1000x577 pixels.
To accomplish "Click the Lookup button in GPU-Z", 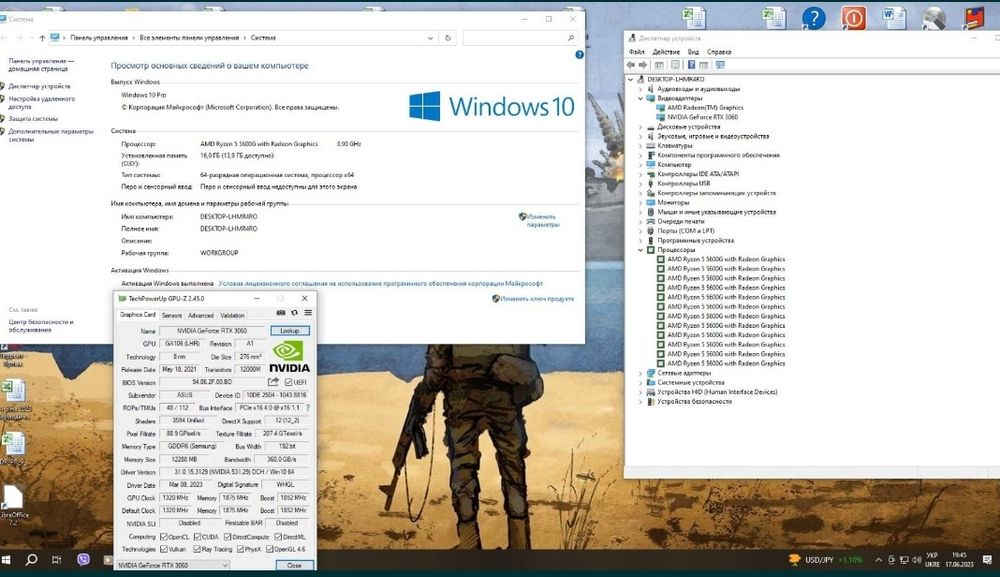I will click(x=290, y=330).
